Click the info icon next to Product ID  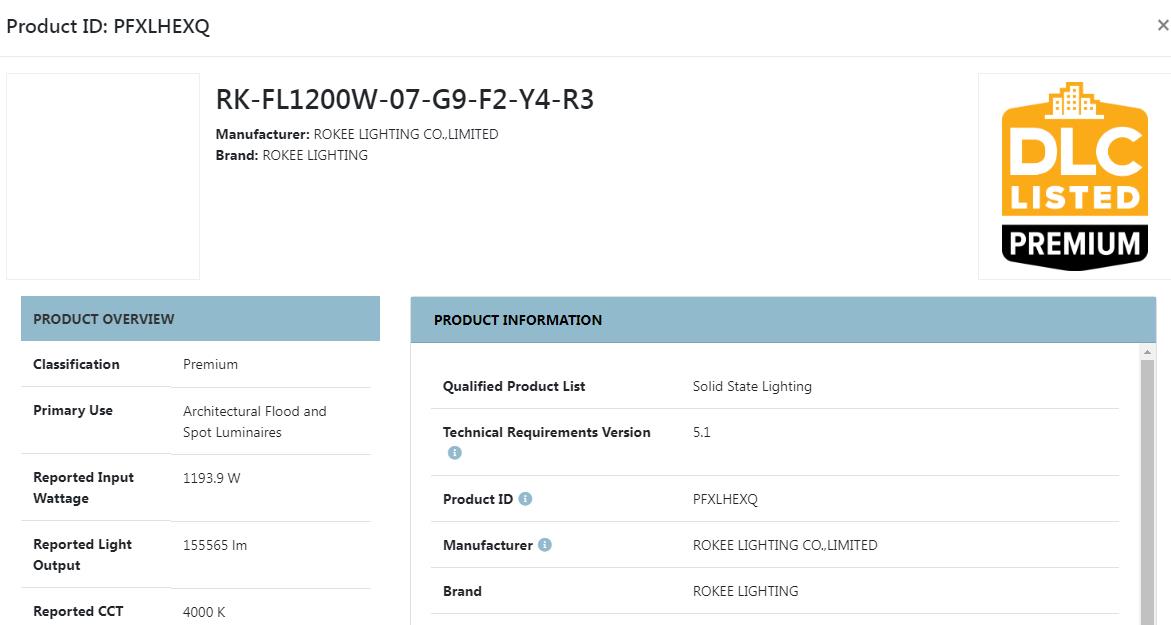coord(525,499)
